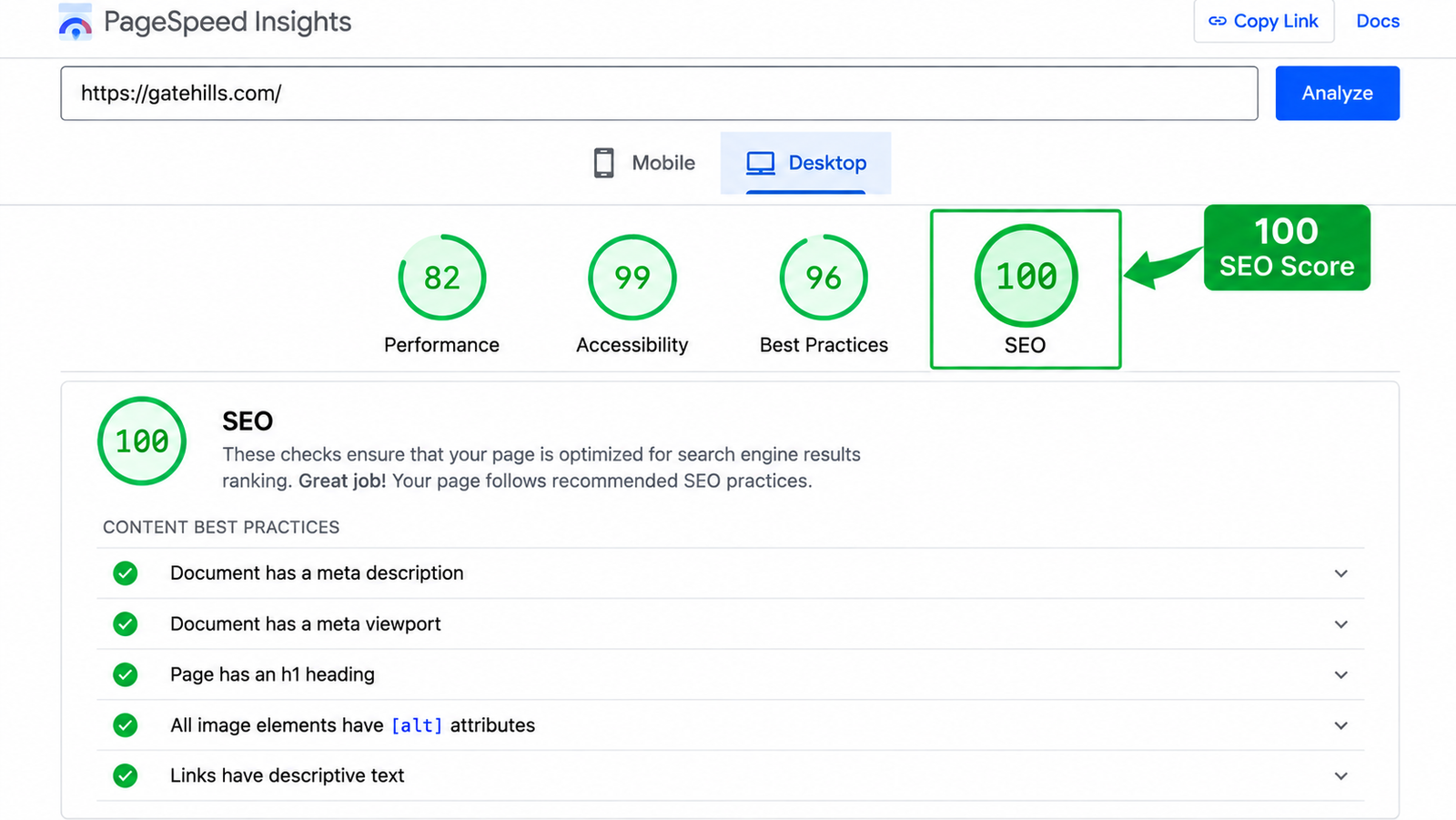Click the bold 'SEO' section heading

click(248, 421)
